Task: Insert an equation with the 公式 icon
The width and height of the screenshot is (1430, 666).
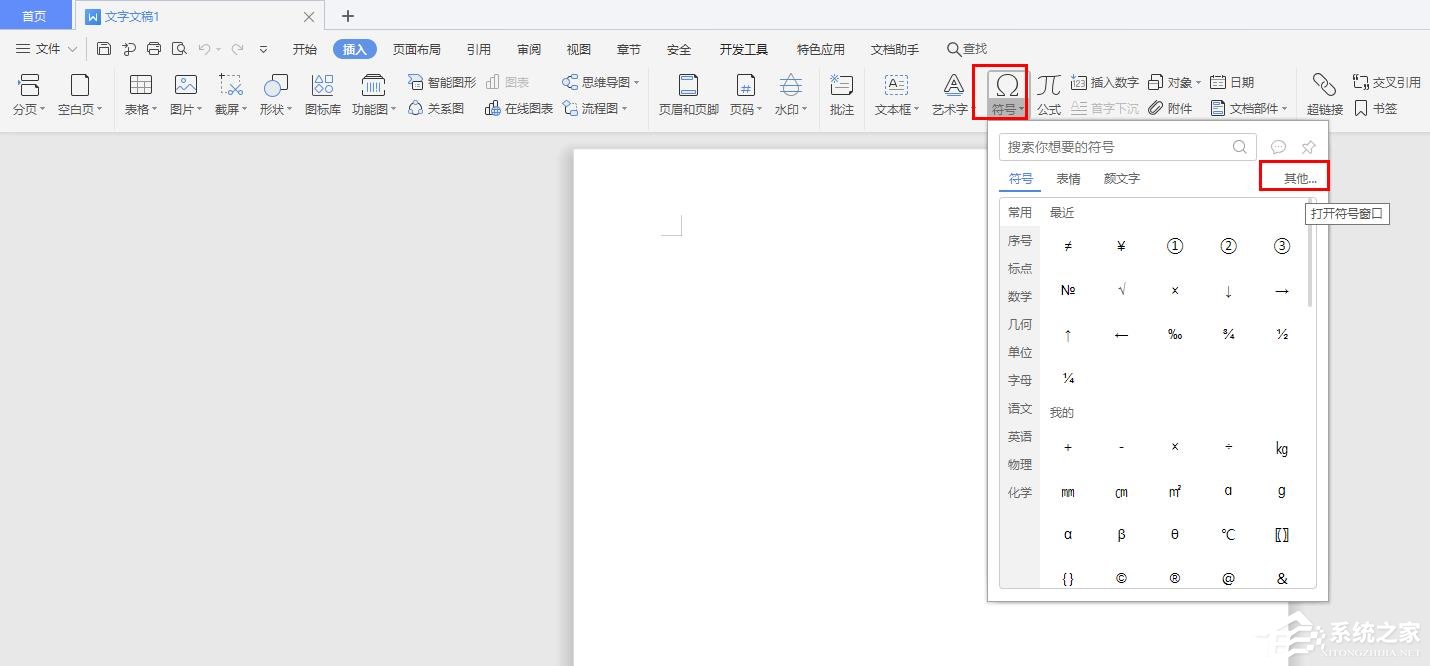Action: tap(1048, 95)
